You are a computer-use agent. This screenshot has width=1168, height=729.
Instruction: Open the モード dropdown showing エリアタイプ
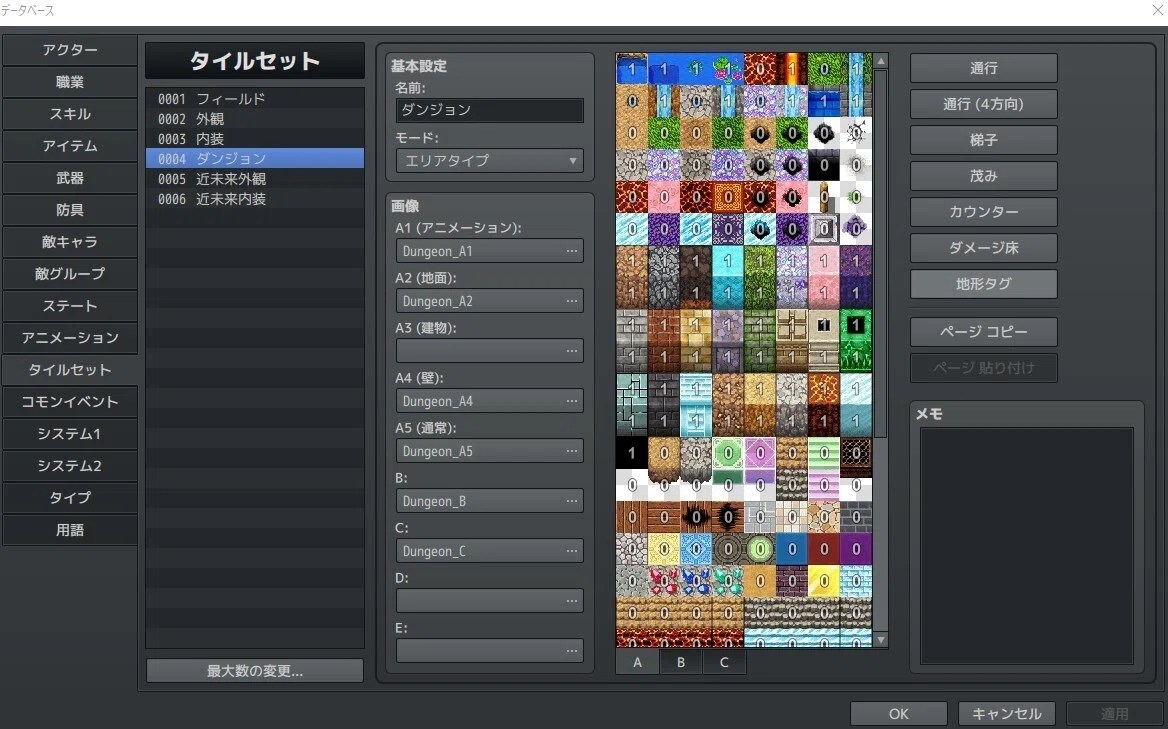point(489,160)
